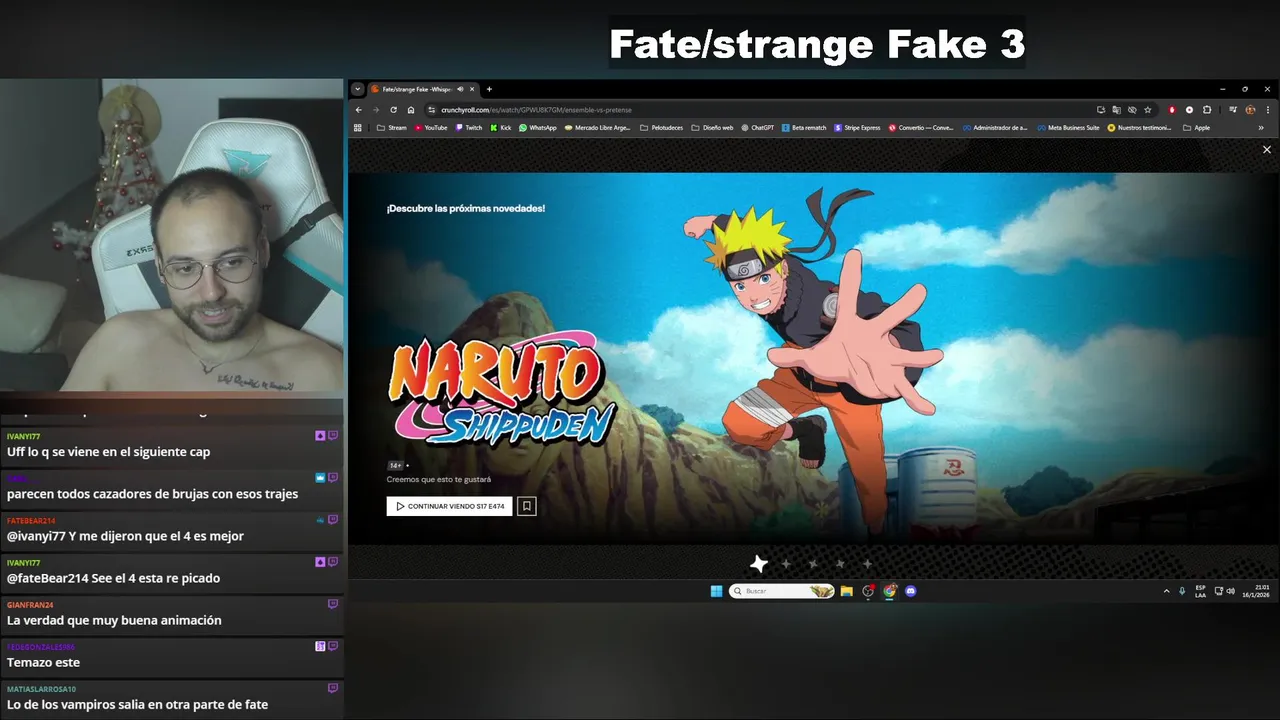Open the Chrome three-dot menu

1268,110
